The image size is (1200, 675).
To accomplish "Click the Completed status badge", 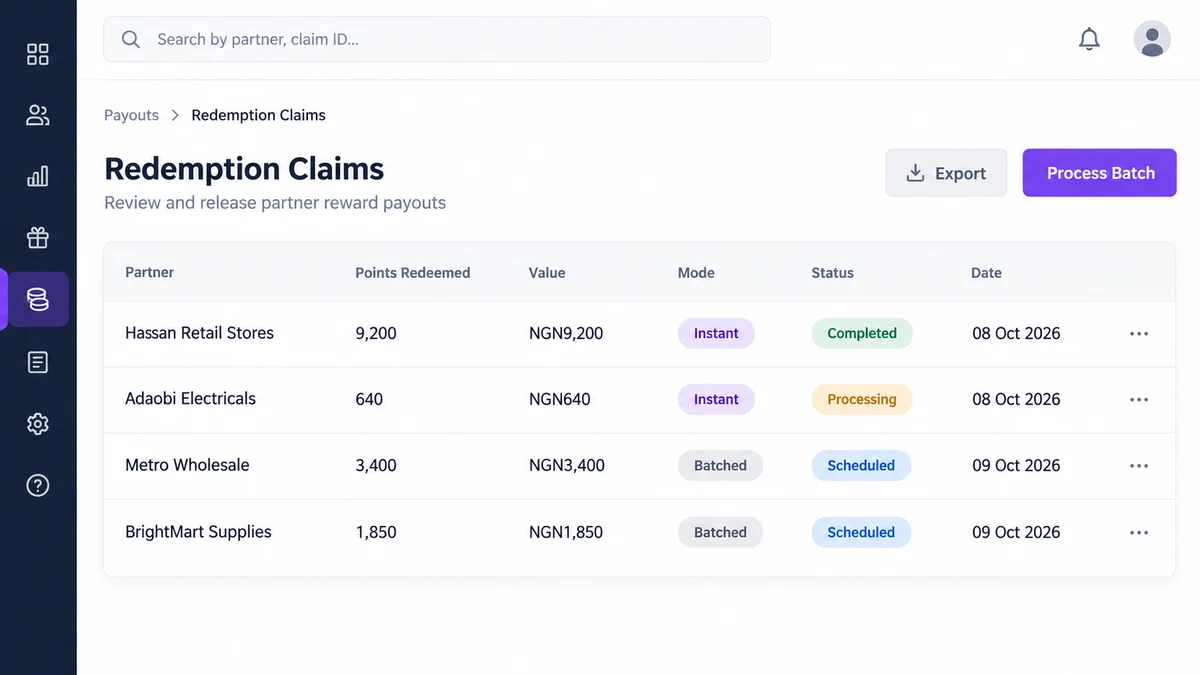I will click(x=862, y=333).
